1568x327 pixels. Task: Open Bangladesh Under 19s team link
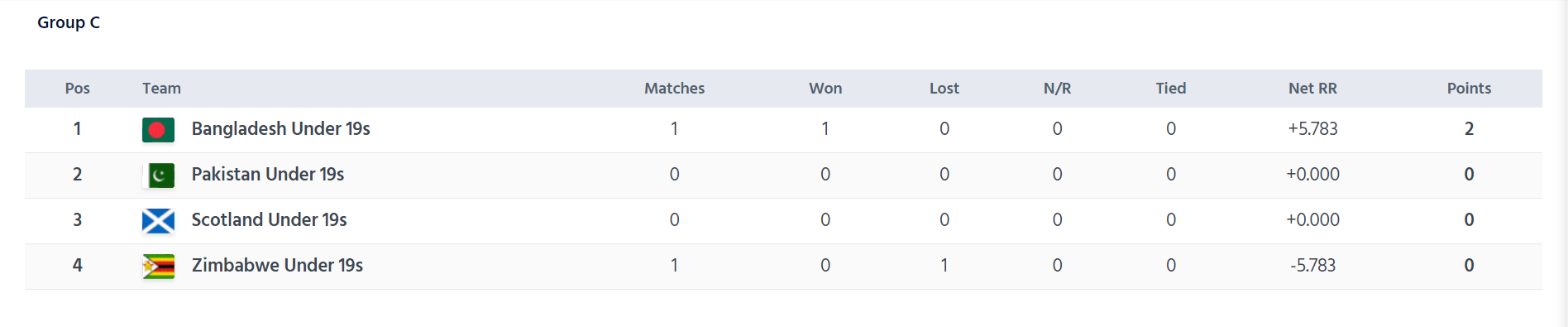(280, 129)
